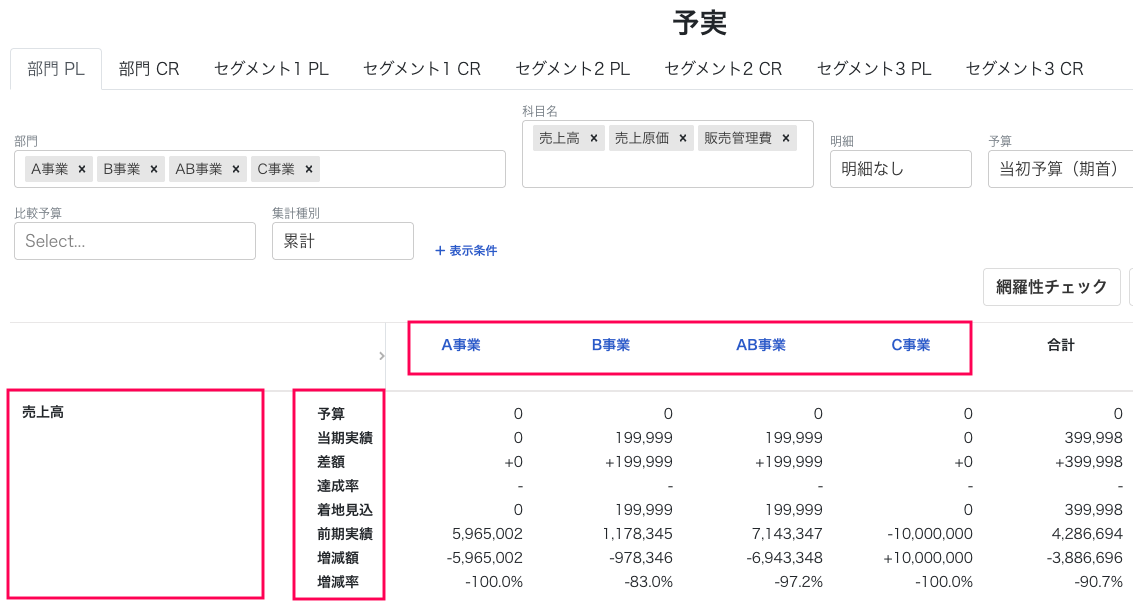Image resolution: width=1133 pixels, height=605 pixels.
Task: Click the -97.2% 増減率 value
Action: pos(798,582)
